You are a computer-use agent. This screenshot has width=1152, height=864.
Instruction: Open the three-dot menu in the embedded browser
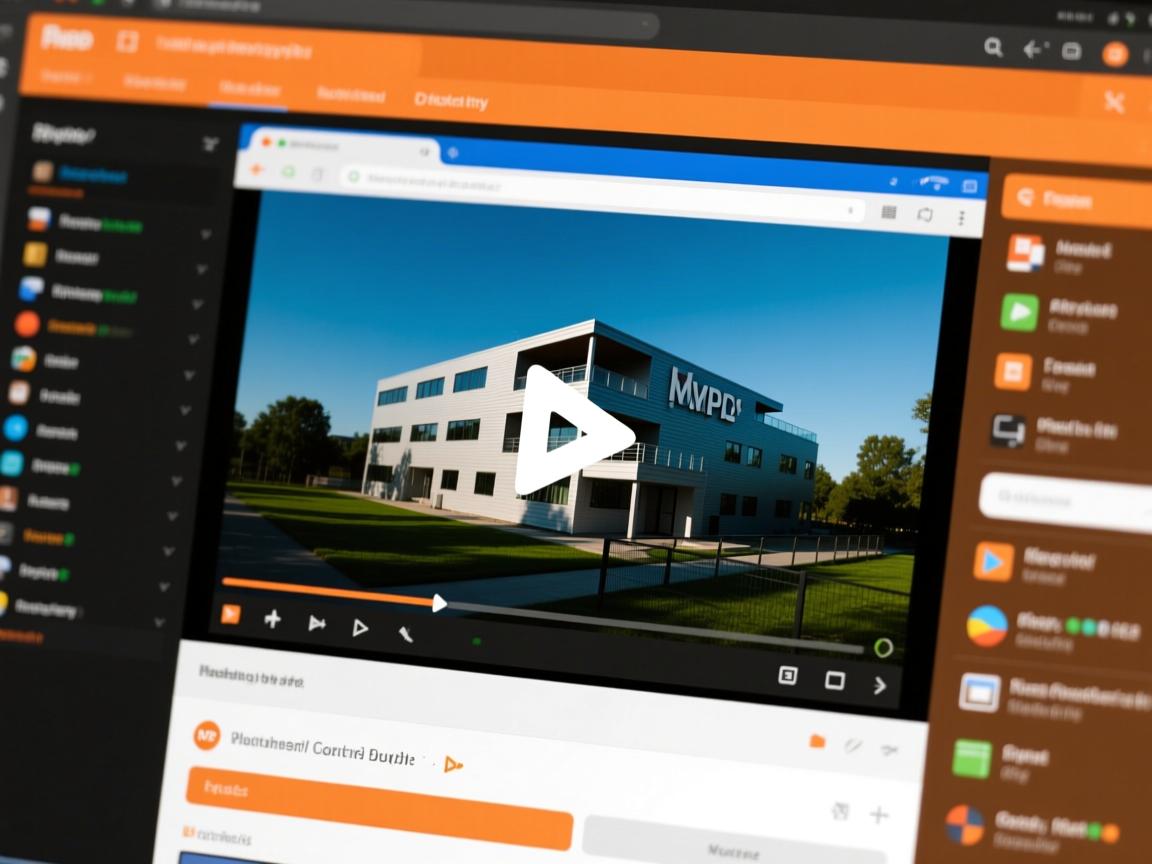pyautogui.click(x=961, y=217)
